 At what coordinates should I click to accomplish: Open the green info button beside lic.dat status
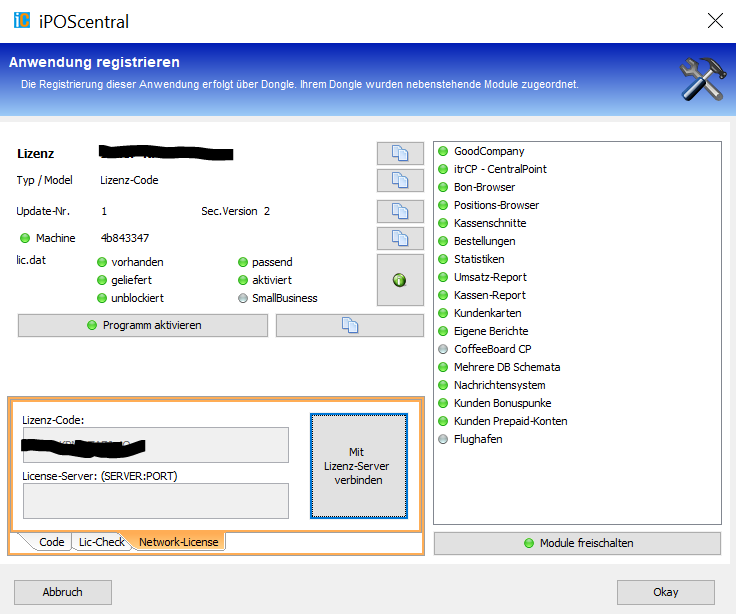click(x=400, y=280)
